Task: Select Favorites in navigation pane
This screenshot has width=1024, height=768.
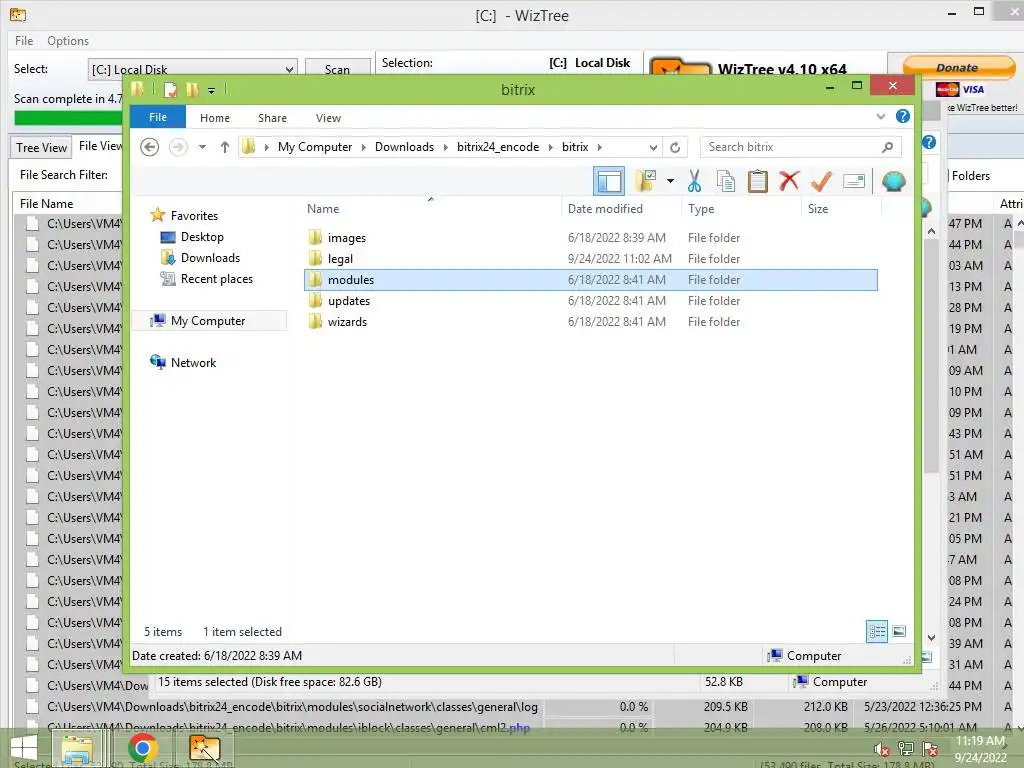Action: point(194,216)
